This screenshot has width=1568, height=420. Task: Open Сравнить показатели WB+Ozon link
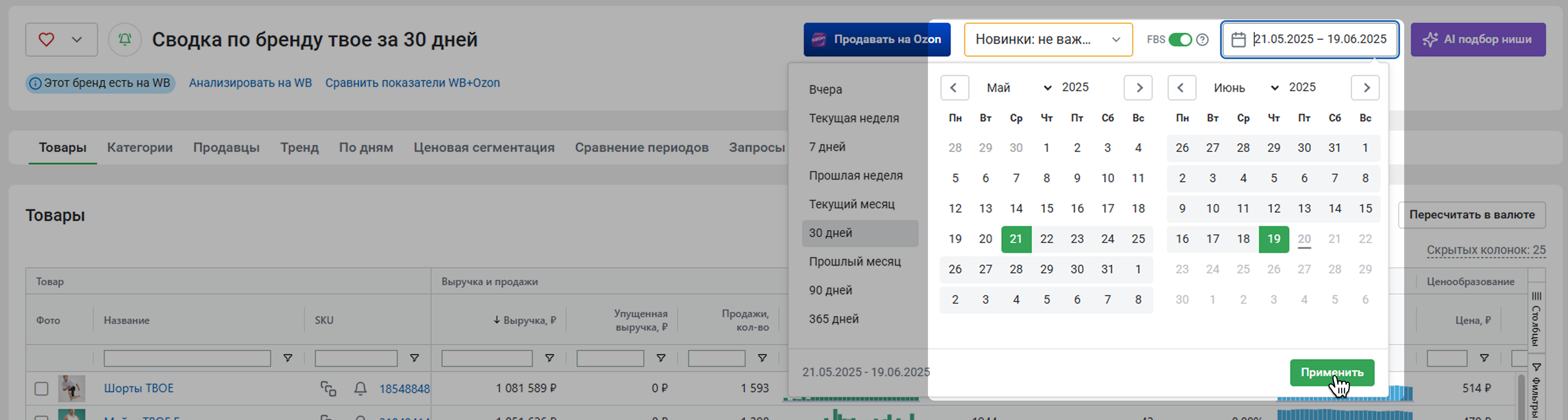point(413,83)
